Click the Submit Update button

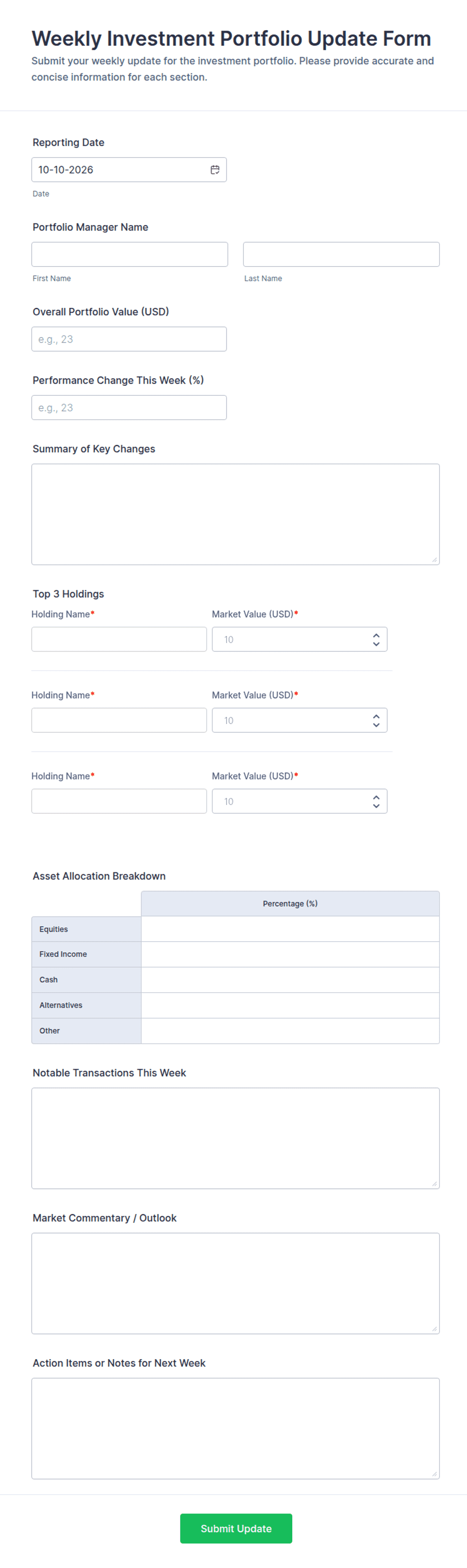(x=236, y=1528)
